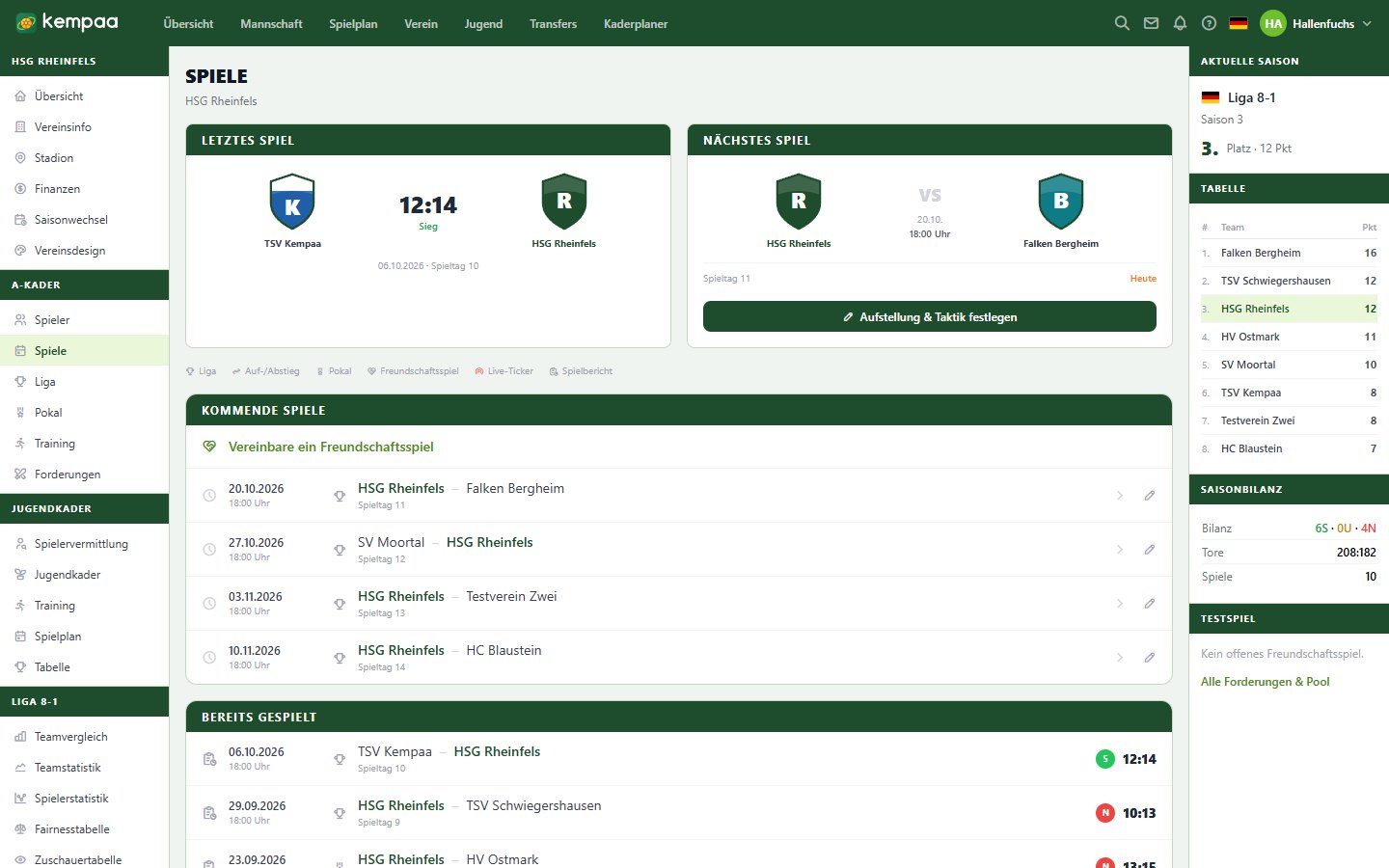
Task: Open the Übersicht top menu
Action: click(188, 23)
